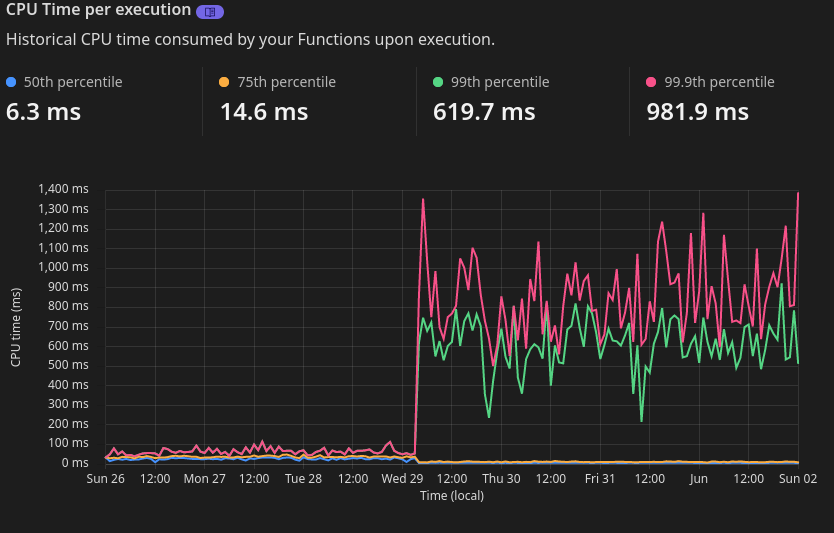Toggle the 75th percentile orange legend dot
Viewport: 834px width, 533px height.
[224, 82]
